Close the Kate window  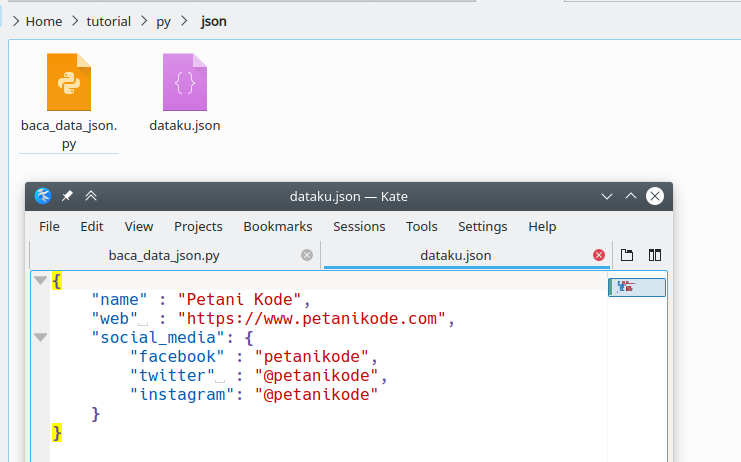tap(655, 196)
